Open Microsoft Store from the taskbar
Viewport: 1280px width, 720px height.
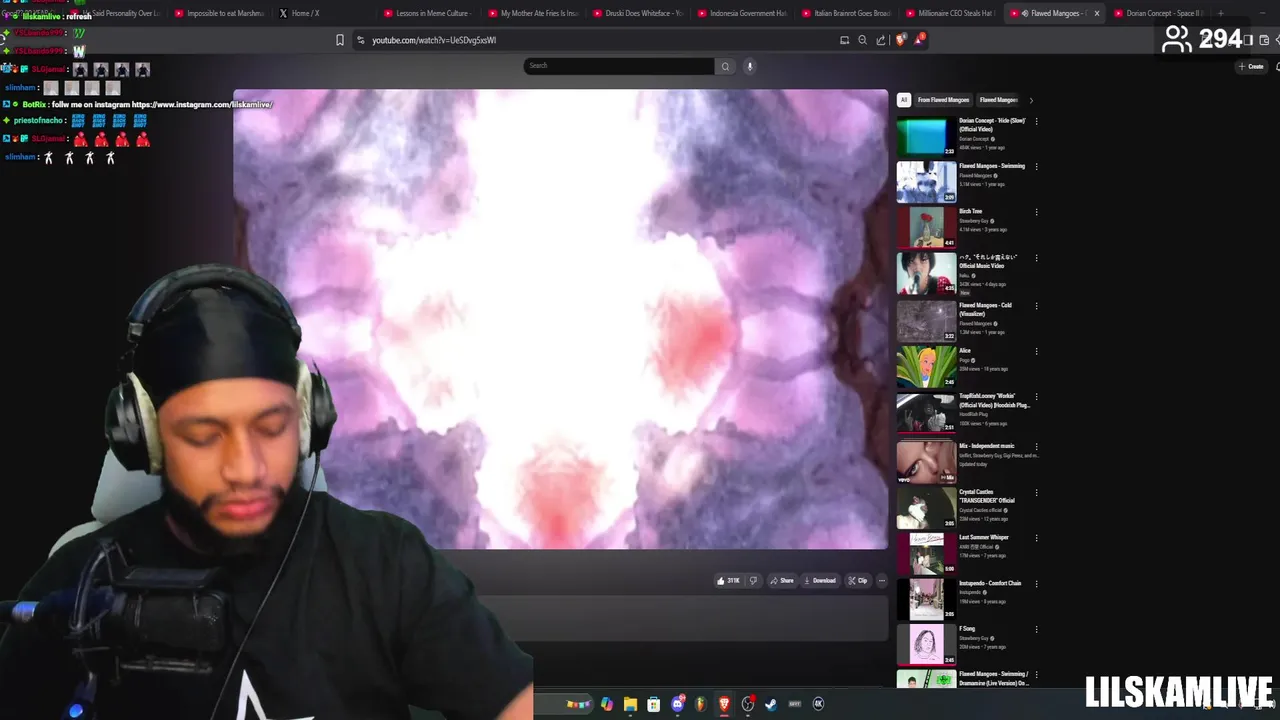tap(654, 704)
